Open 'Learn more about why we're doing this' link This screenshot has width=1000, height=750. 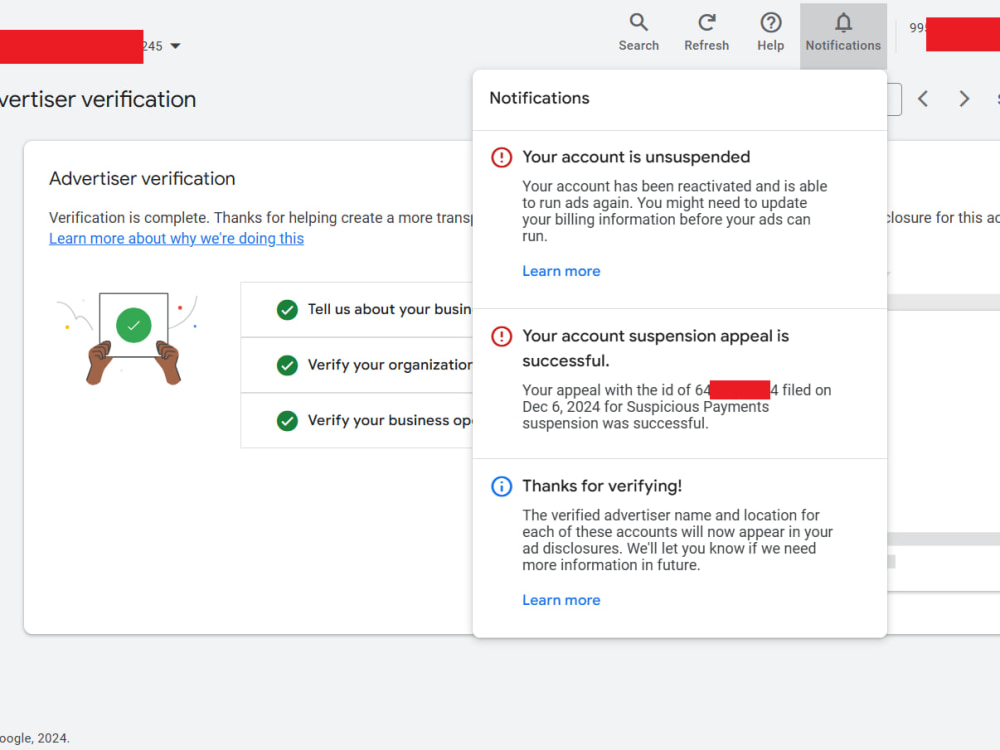[177, 239]
